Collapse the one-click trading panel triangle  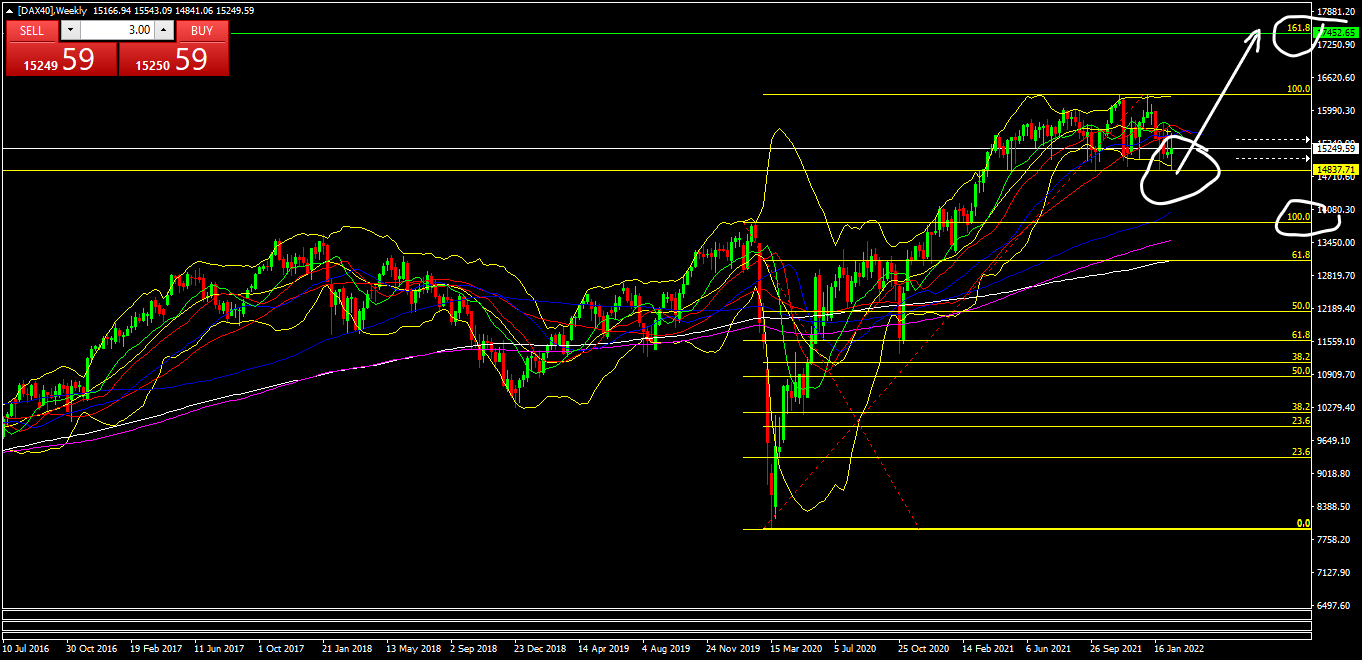click(x=9, y=10)
